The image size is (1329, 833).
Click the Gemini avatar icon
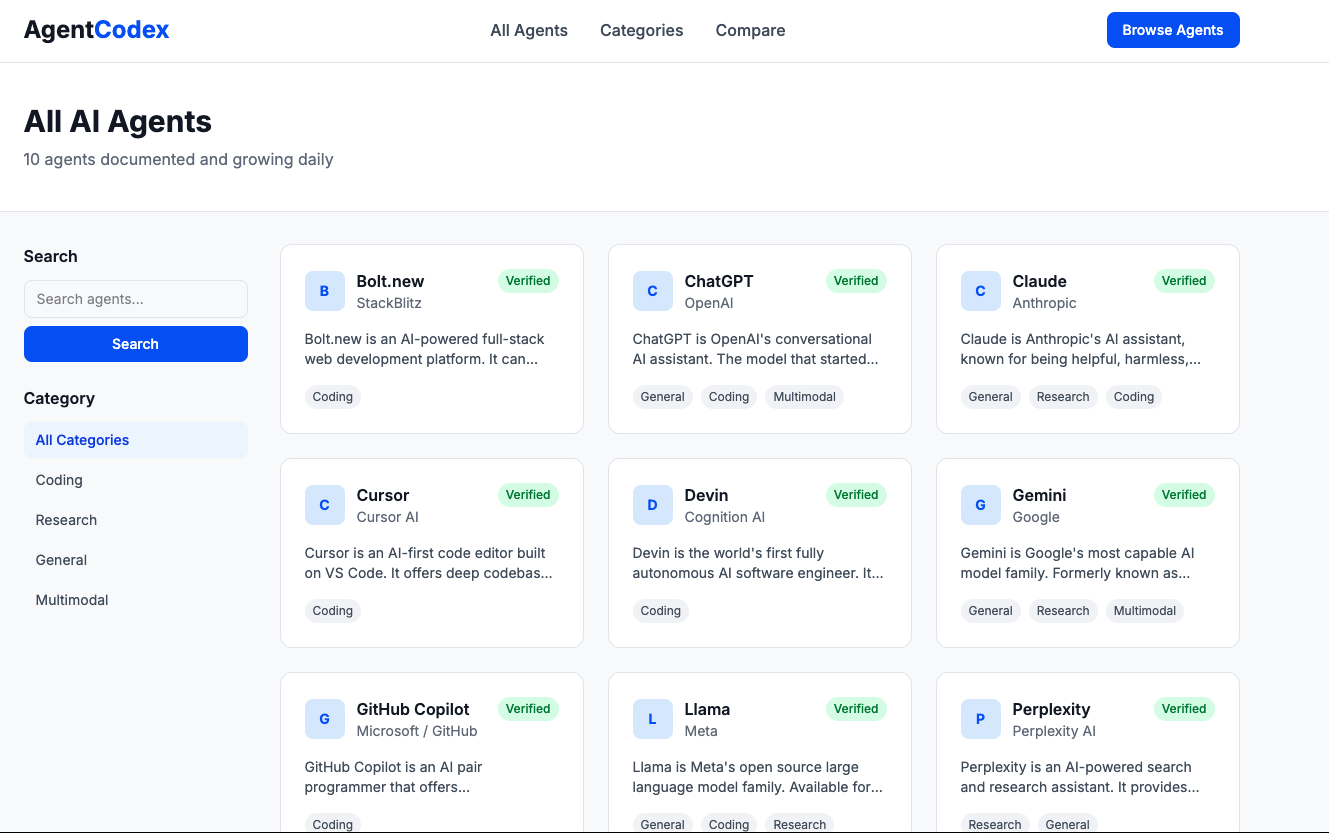click(980, 505)
